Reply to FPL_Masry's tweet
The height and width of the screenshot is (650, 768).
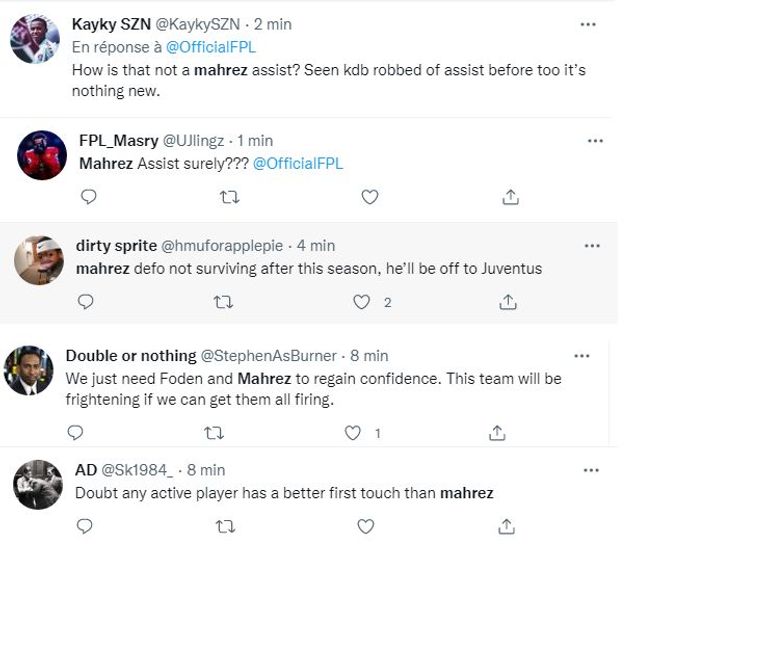click(x=89, y=197)
